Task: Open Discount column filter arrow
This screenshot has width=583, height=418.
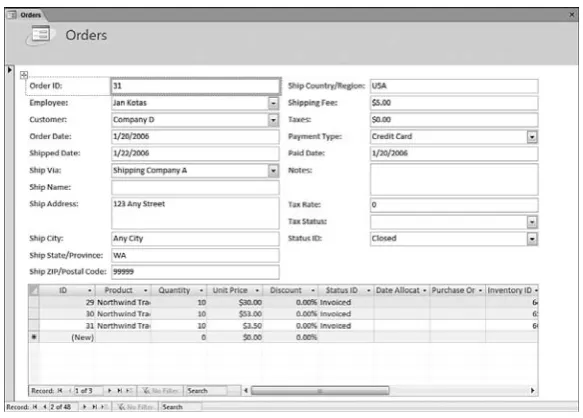Action: tap(313, 290)
